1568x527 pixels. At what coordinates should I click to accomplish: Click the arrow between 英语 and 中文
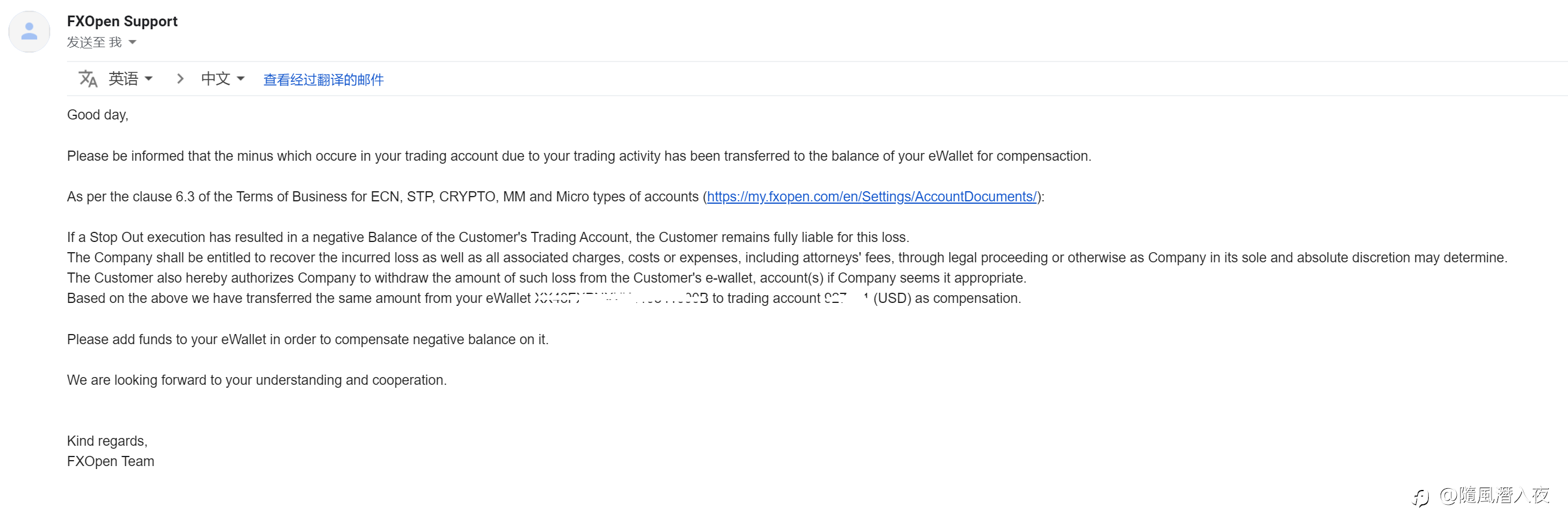click(x=180, y=79)
